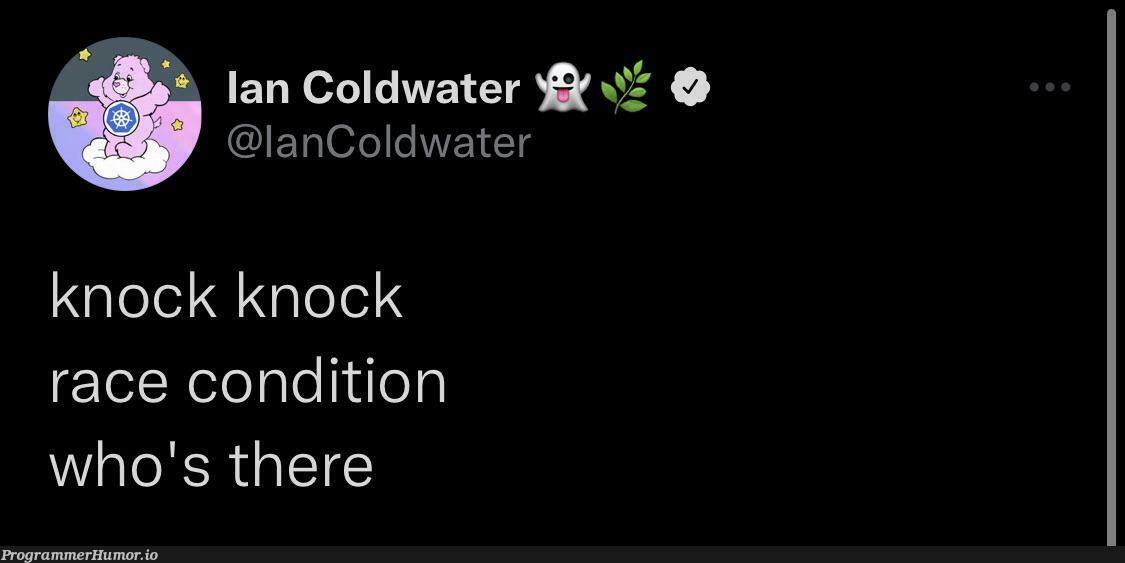This screenshot has height=563, width=1125.
Task: Click the ProgrammerHumor.io watermark
Action: (79, 555)
